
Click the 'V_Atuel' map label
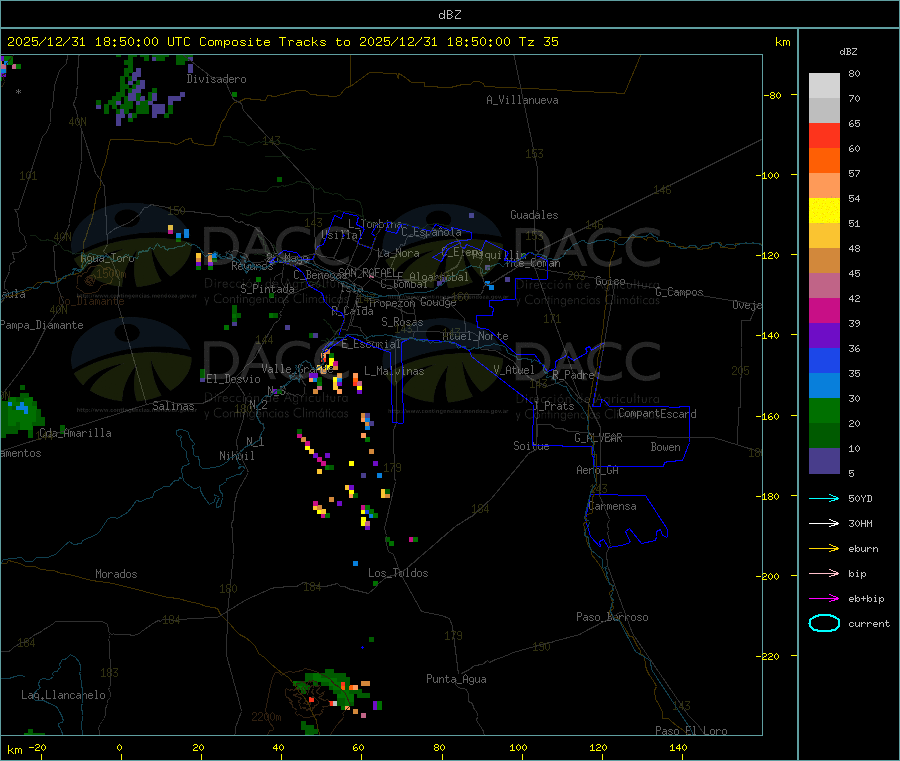tap(514, 370)
